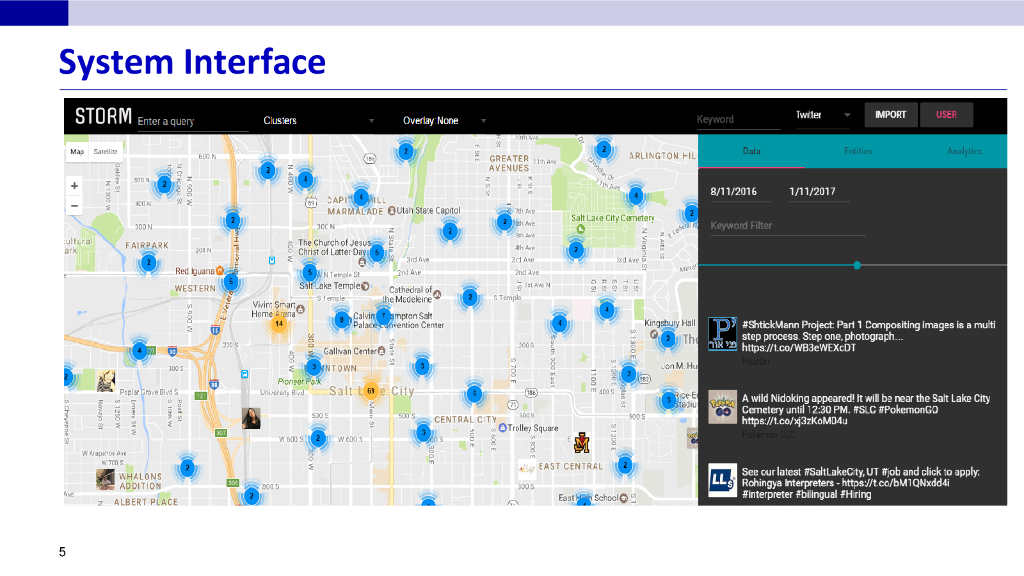Zoom out the map with minus button
The height and width of the screenshot is (576, 1024).
[x=74, y=206]
